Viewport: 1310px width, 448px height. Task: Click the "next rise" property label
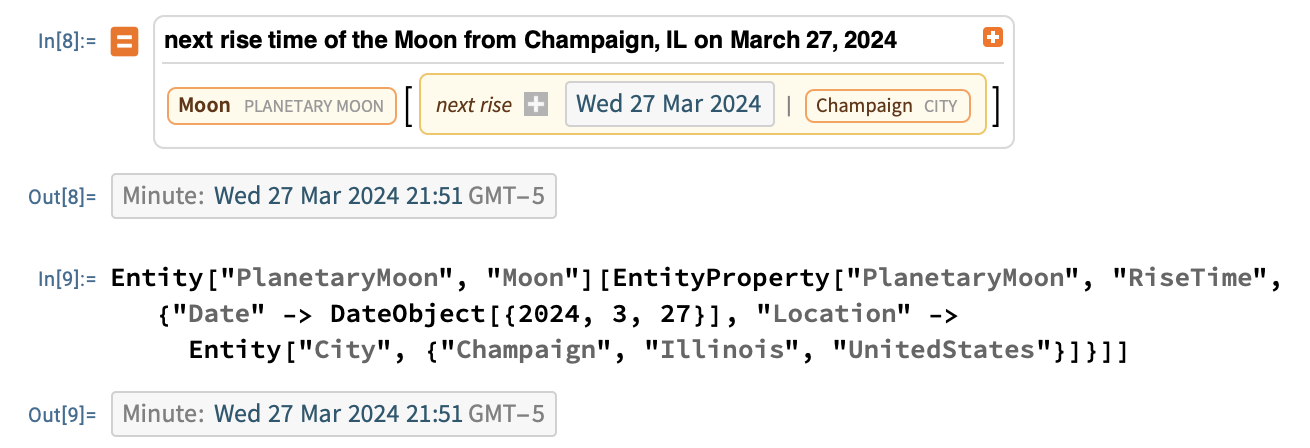(x=473, y=105)
